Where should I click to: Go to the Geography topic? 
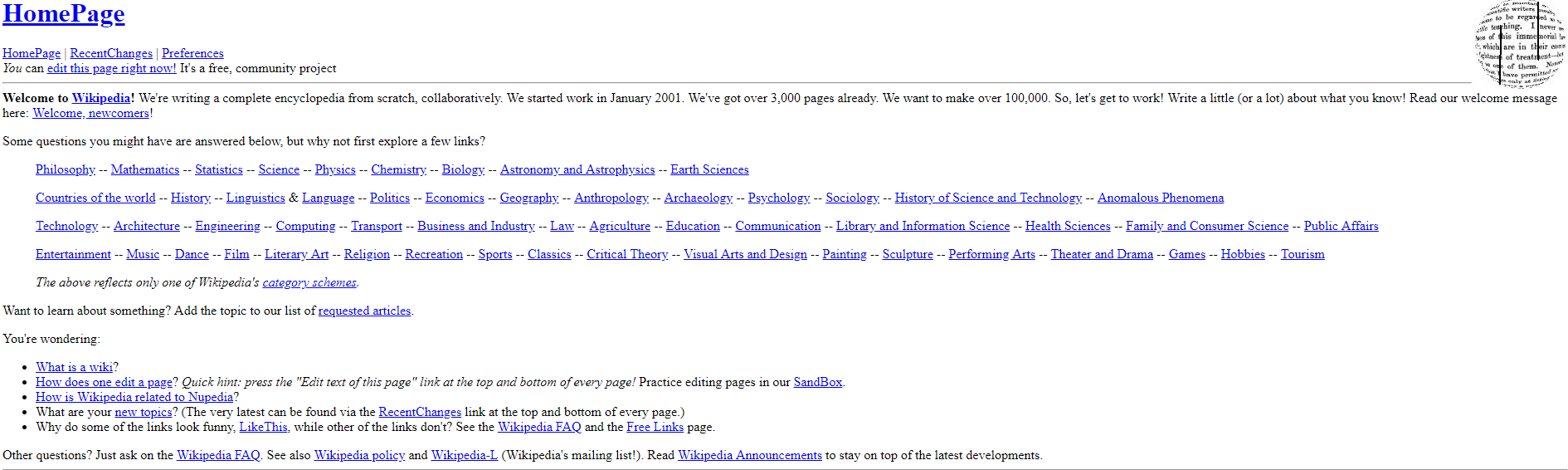click(529, 198)
